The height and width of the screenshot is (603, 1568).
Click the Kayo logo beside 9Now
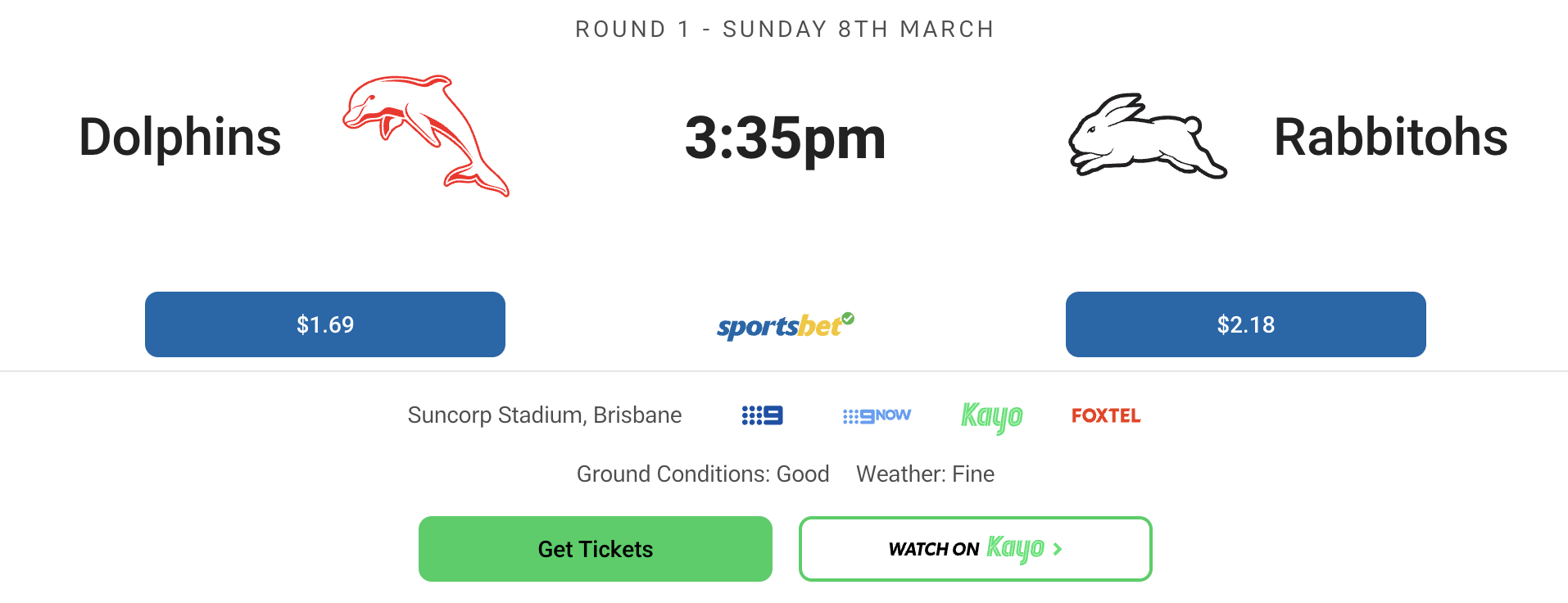pyautogui.click(x=991, y=416)
